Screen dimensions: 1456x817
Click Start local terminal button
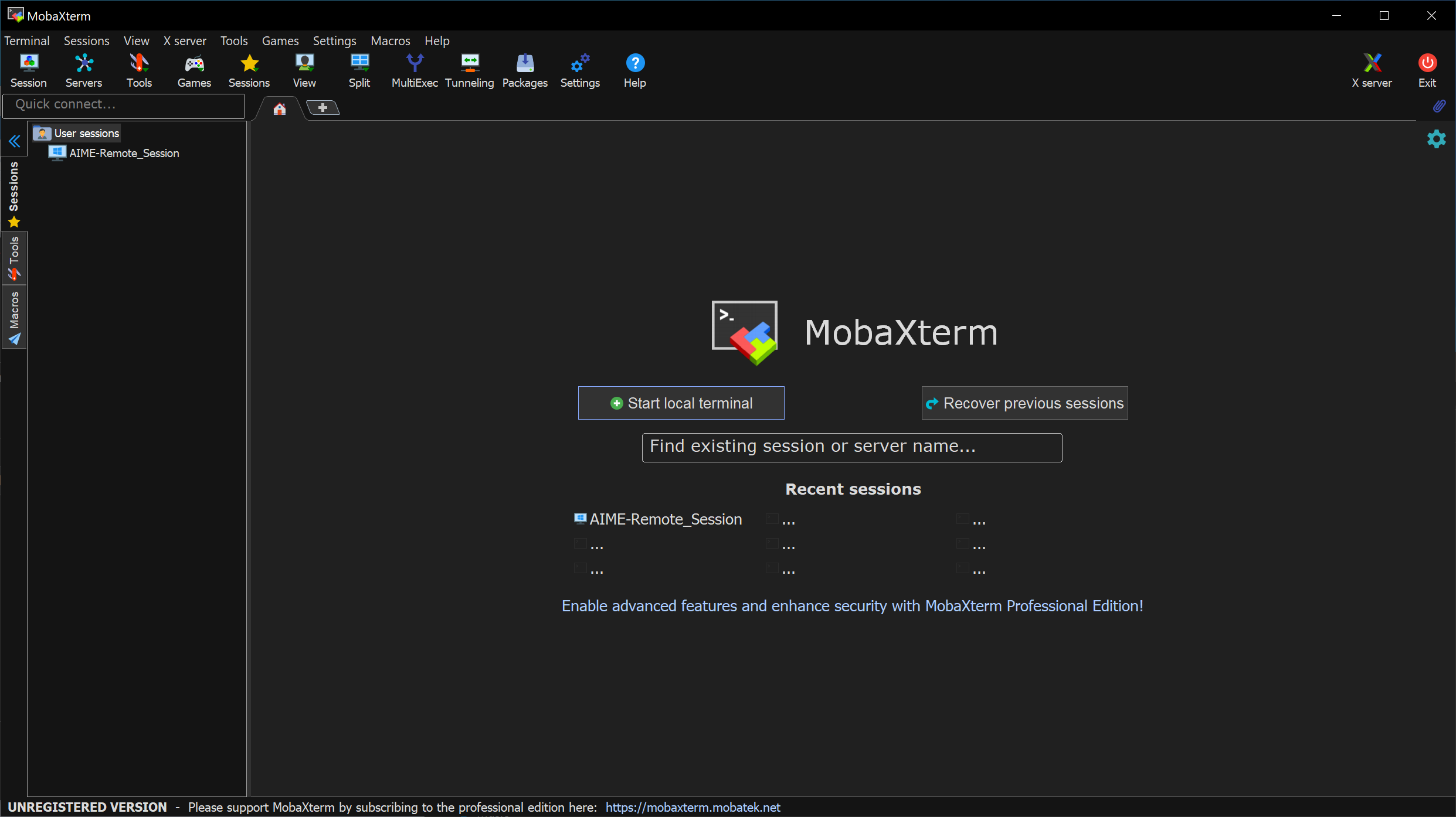(x=681, y=403)
